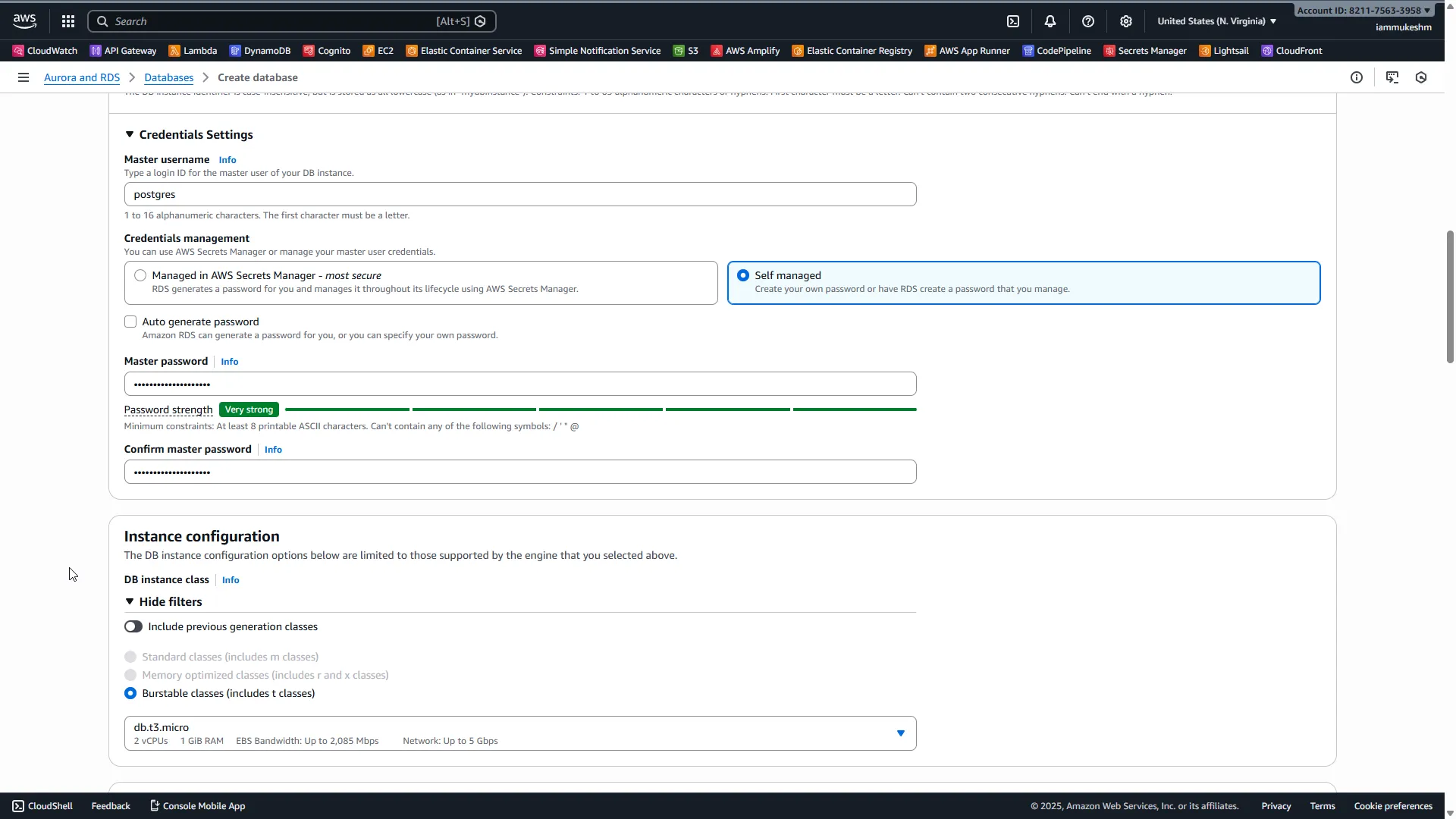Select Managed in AWS Secrets Manager option
1456x819 pixels.
pyautogui.click(x=140, y=275)
